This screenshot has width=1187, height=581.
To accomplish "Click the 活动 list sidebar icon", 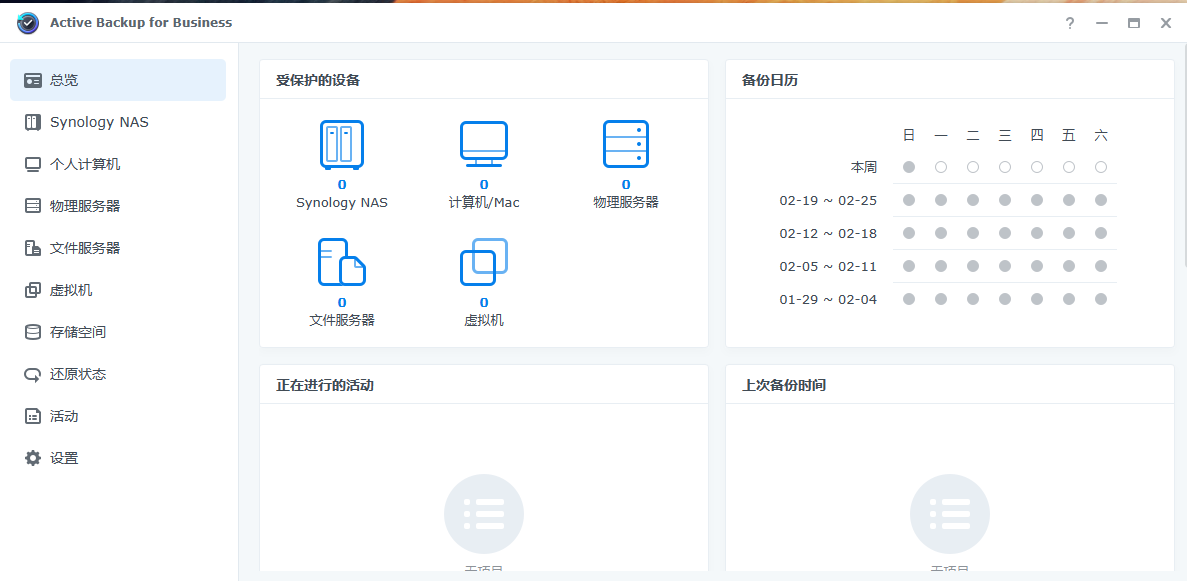I will coord(33,416).
